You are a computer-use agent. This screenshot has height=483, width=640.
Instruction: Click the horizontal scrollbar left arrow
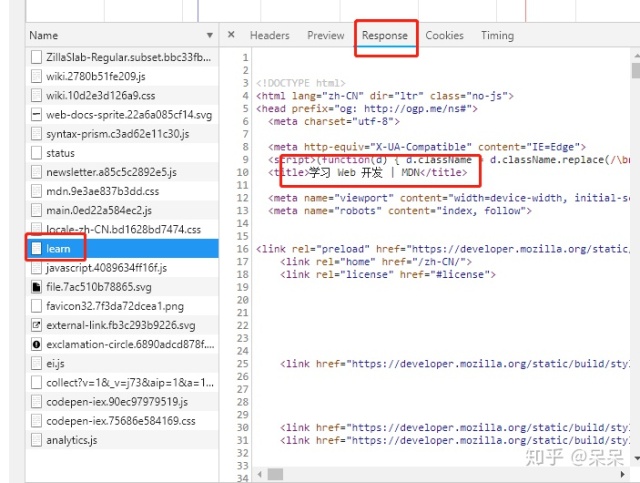click(260, 474)
